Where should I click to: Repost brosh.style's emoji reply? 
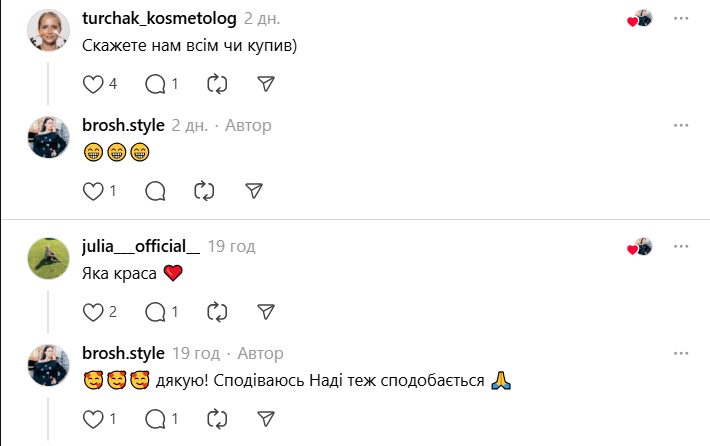click(204, 191)
